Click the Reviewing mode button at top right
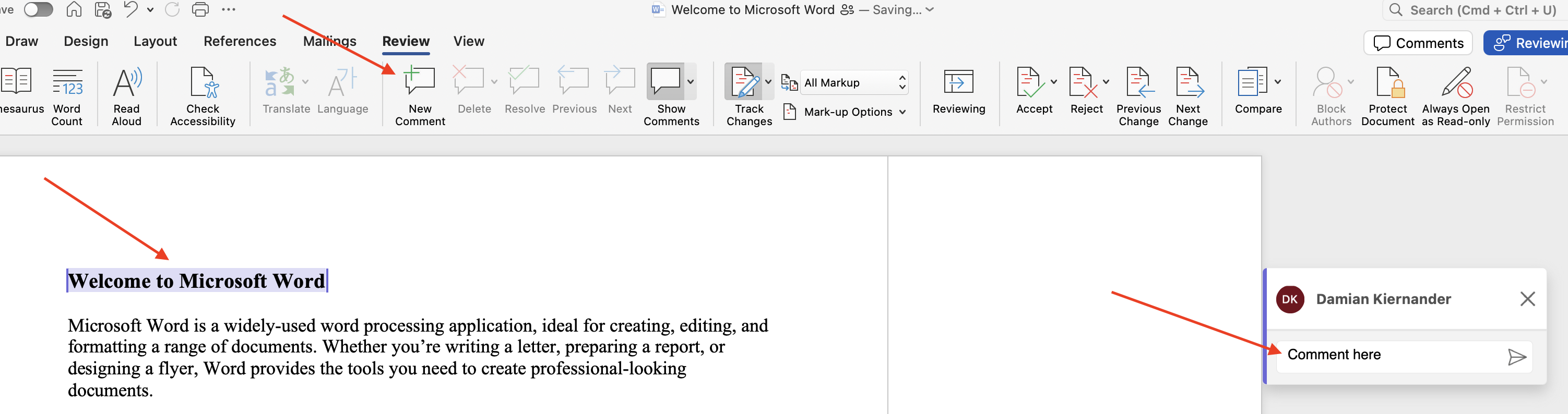The width and height of the screenshot is (1568, 414). click(x=1525, y=43)
